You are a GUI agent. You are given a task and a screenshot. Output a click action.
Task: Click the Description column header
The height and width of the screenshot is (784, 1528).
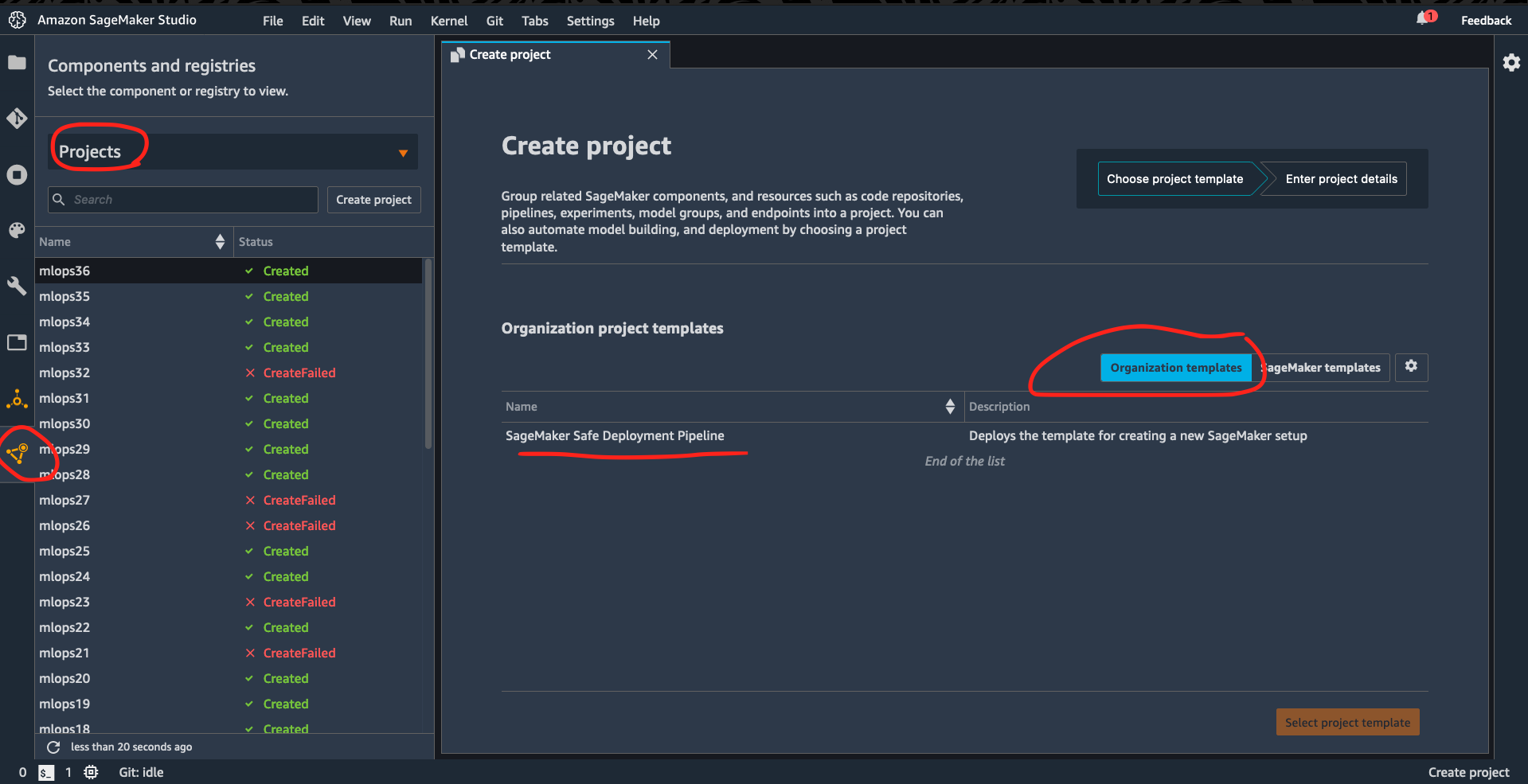tap(998, 407)
